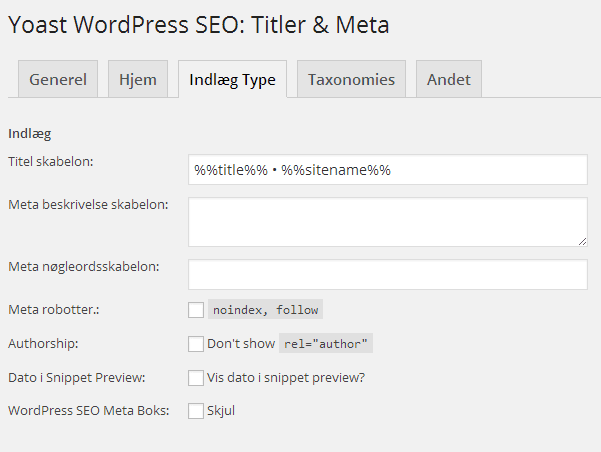This screenshot has width=601, height=452.
Task: Click the Meta beskrivelse skabelon label
Action: click(x=88, y=205)
